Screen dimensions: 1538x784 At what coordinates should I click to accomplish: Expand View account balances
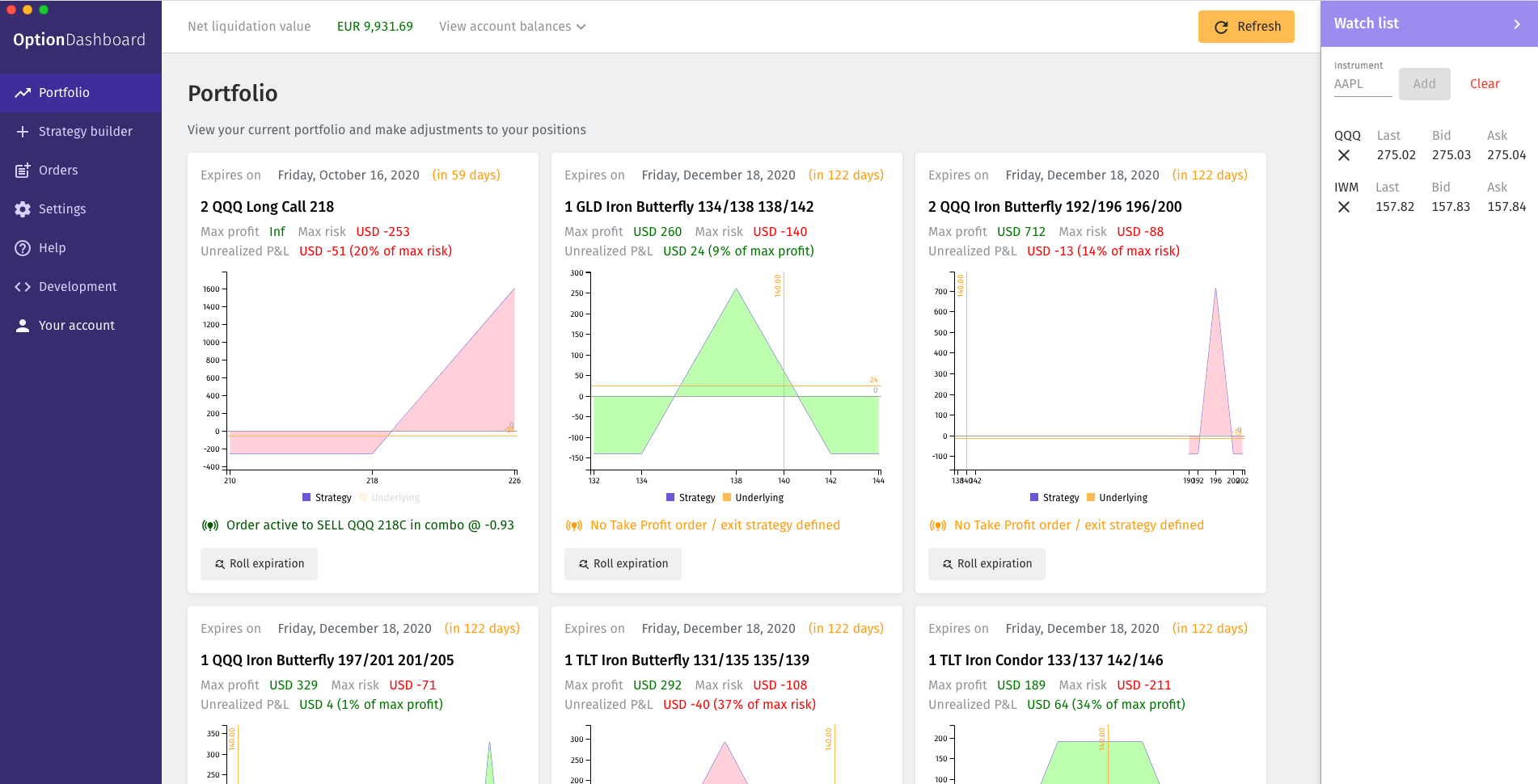(x=511, y=26)
